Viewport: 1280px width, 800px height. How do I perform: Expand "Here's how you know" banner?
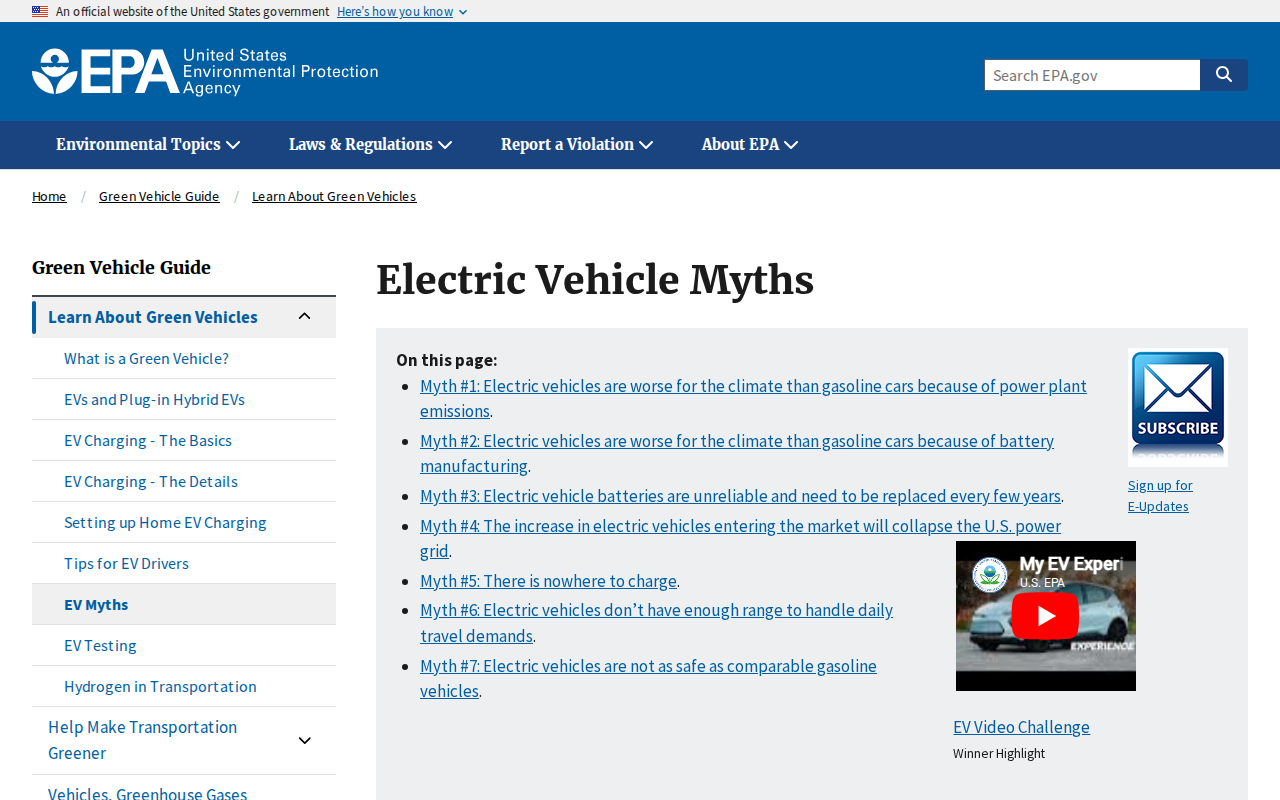tap(402, 12)
